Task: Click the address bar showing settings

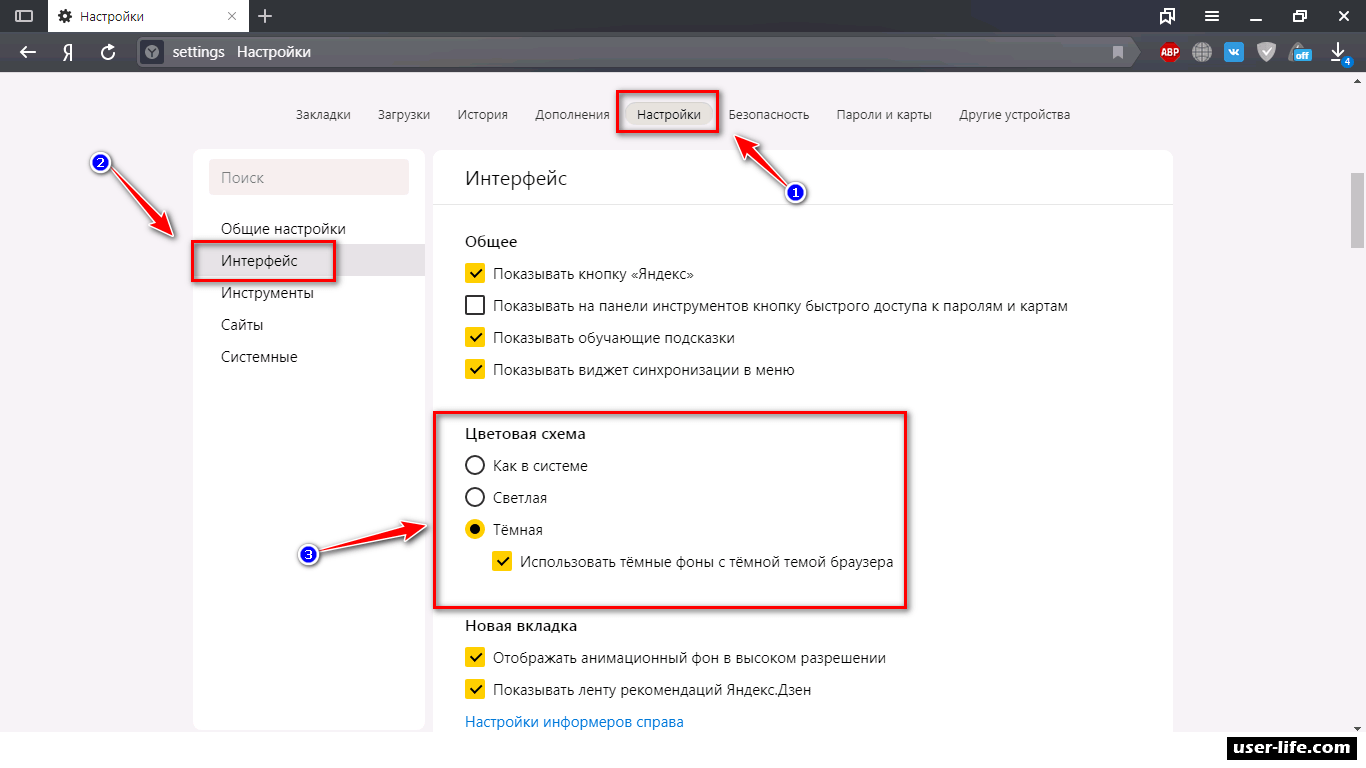Action: coord(636,52)
